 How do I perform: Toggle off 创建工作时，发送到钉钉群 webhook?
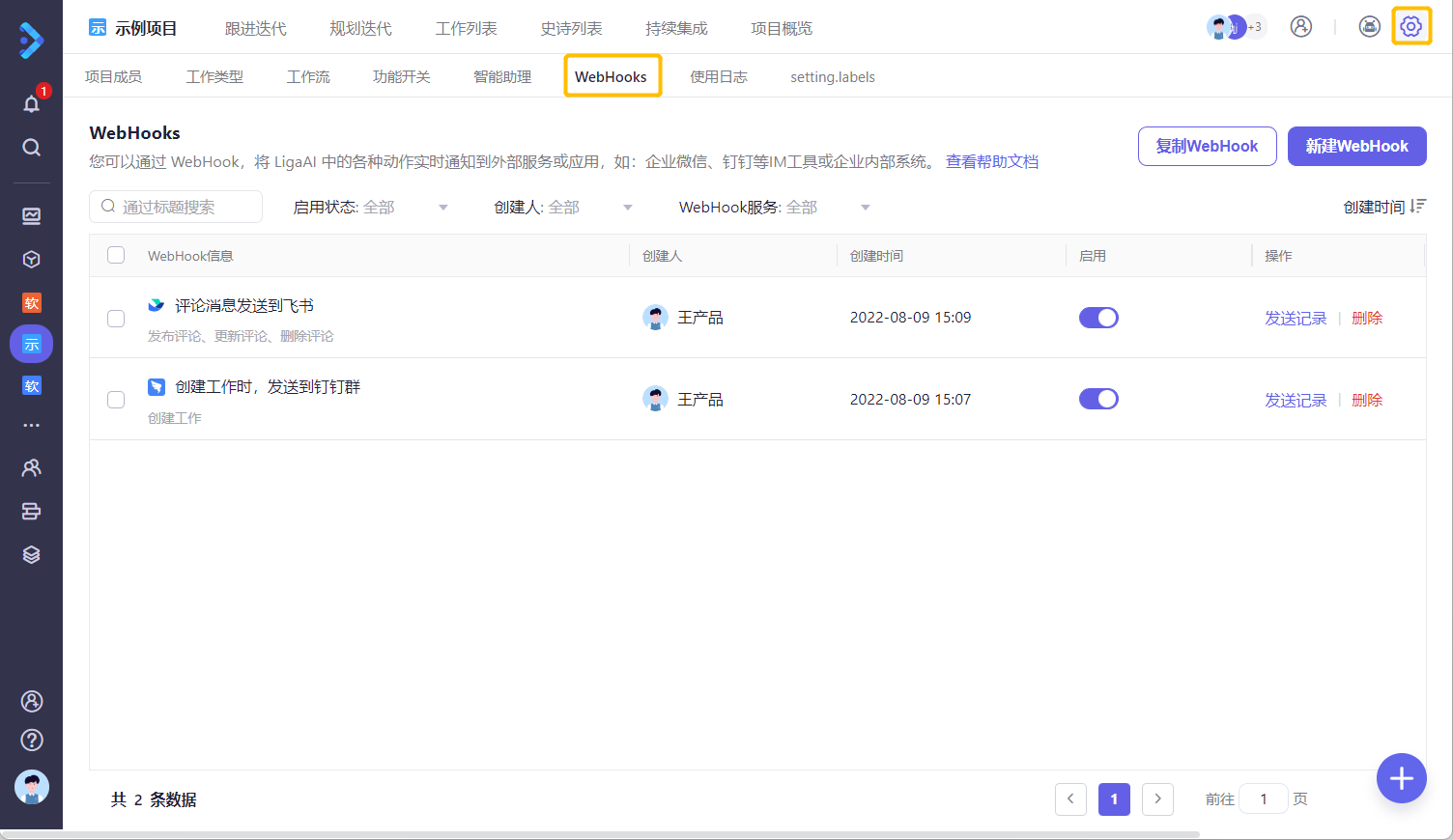click(x=1098, y=399)
